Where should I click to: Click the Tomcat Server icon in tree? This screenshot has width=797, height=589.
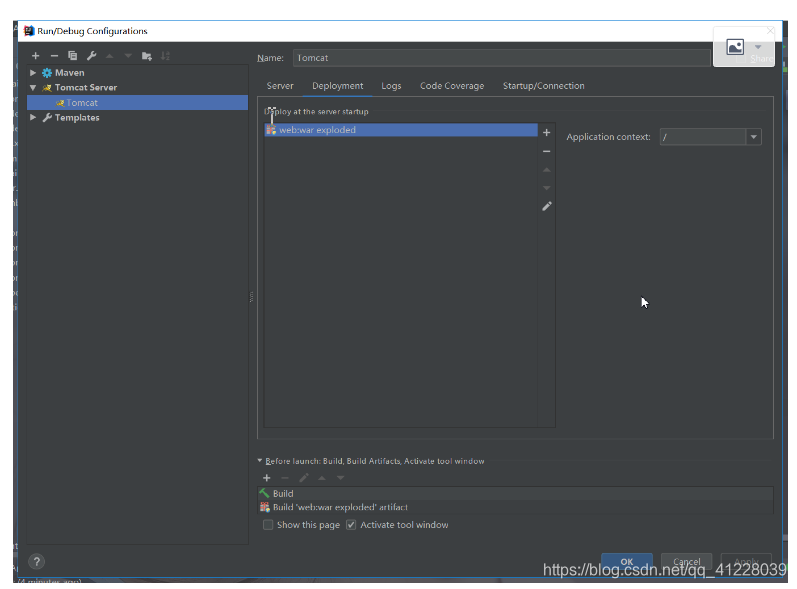click(47, 87)
